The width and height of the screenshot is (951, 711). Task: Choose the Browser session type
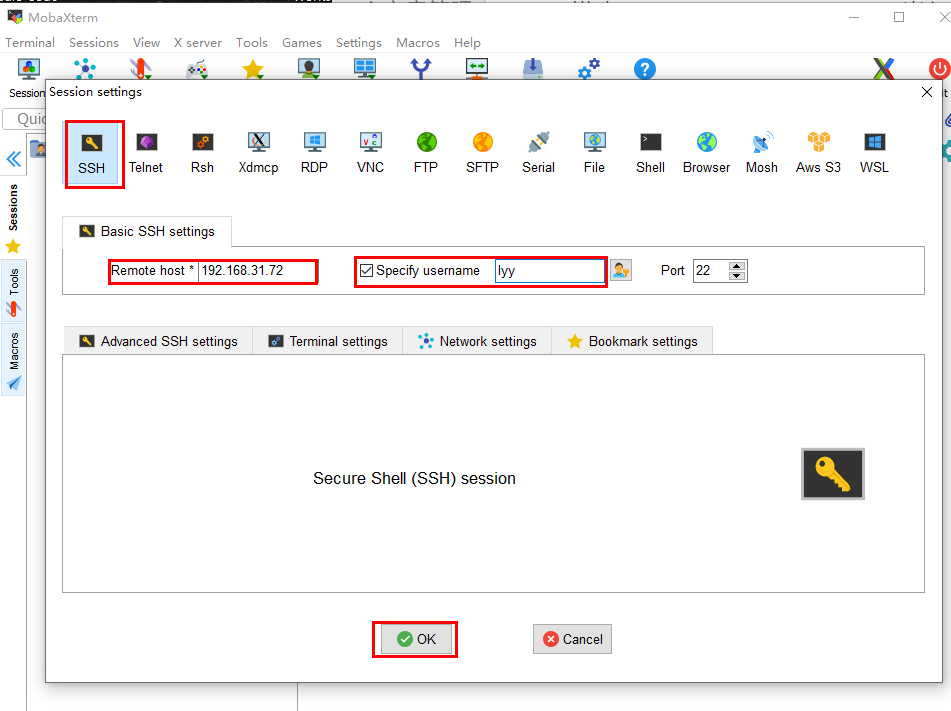click(x=707, y=153)
